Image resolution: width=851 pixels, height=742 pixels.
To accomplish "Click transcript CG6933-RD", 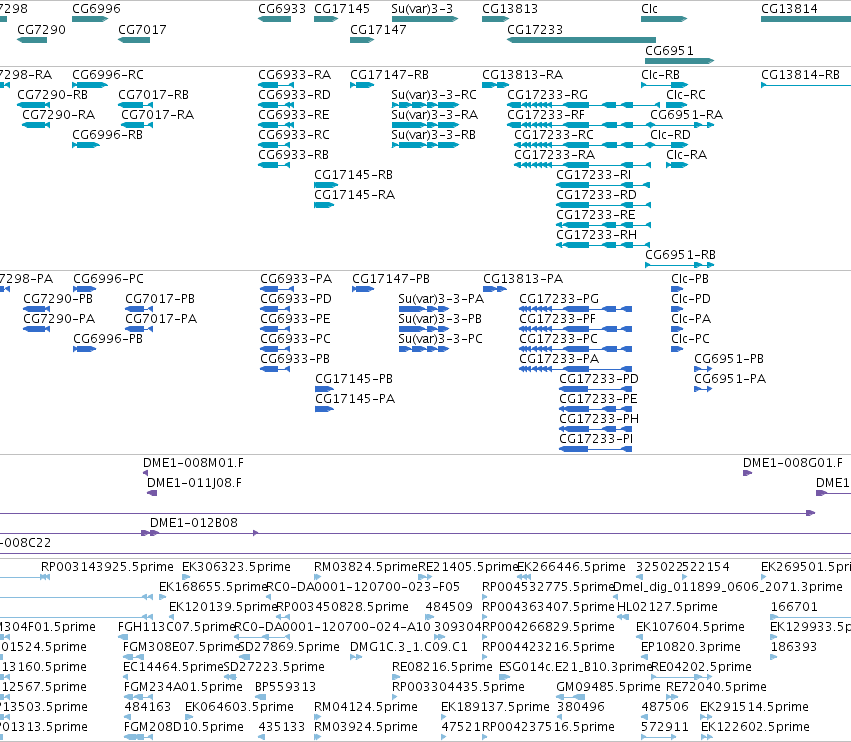I will (295, 94).
